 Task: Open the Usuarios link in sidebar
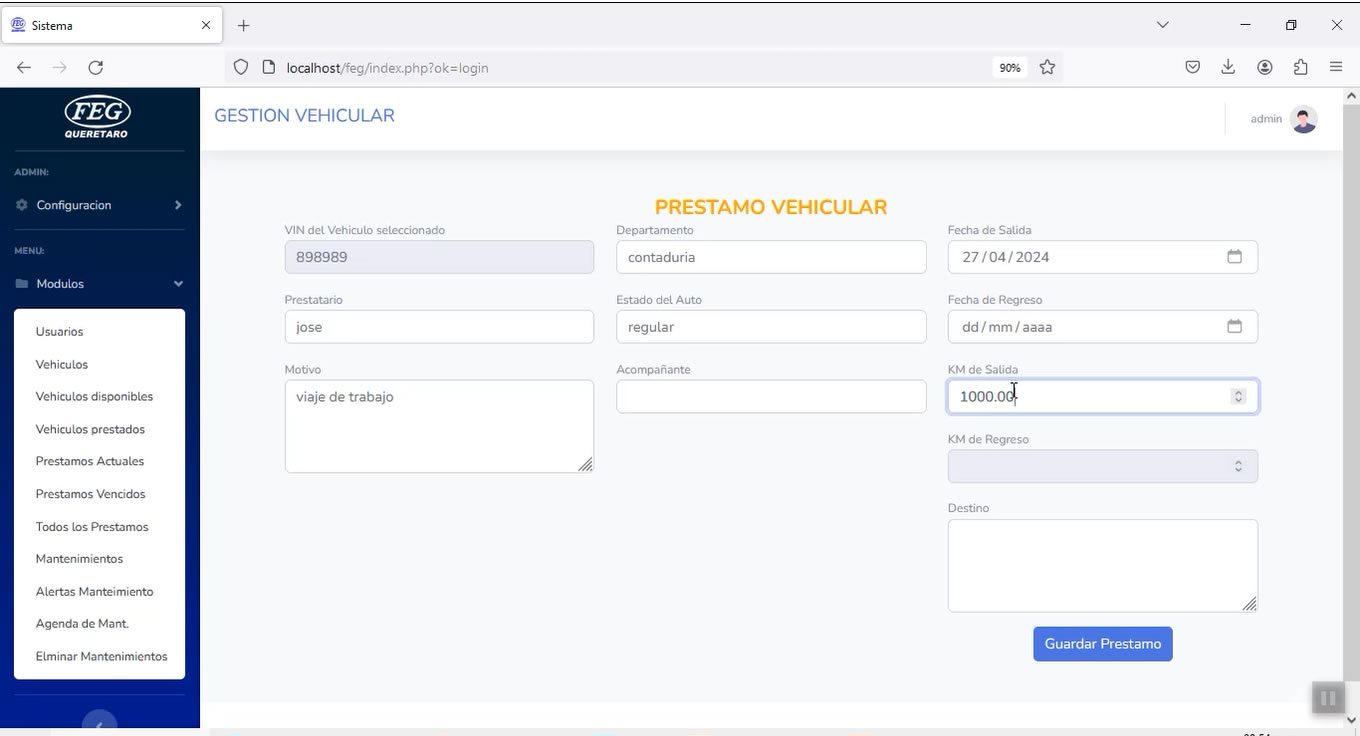59,332
